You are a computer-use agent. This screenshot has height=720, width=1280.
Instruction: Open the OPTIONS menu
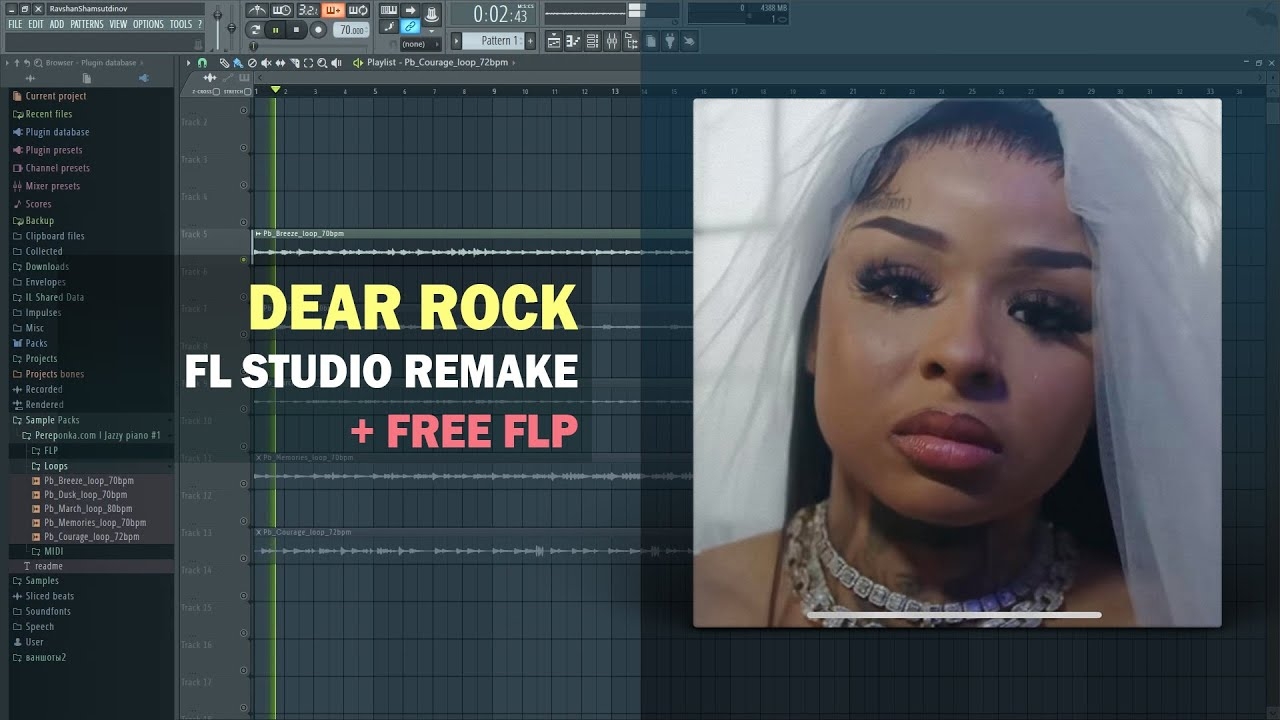[148, 24]
